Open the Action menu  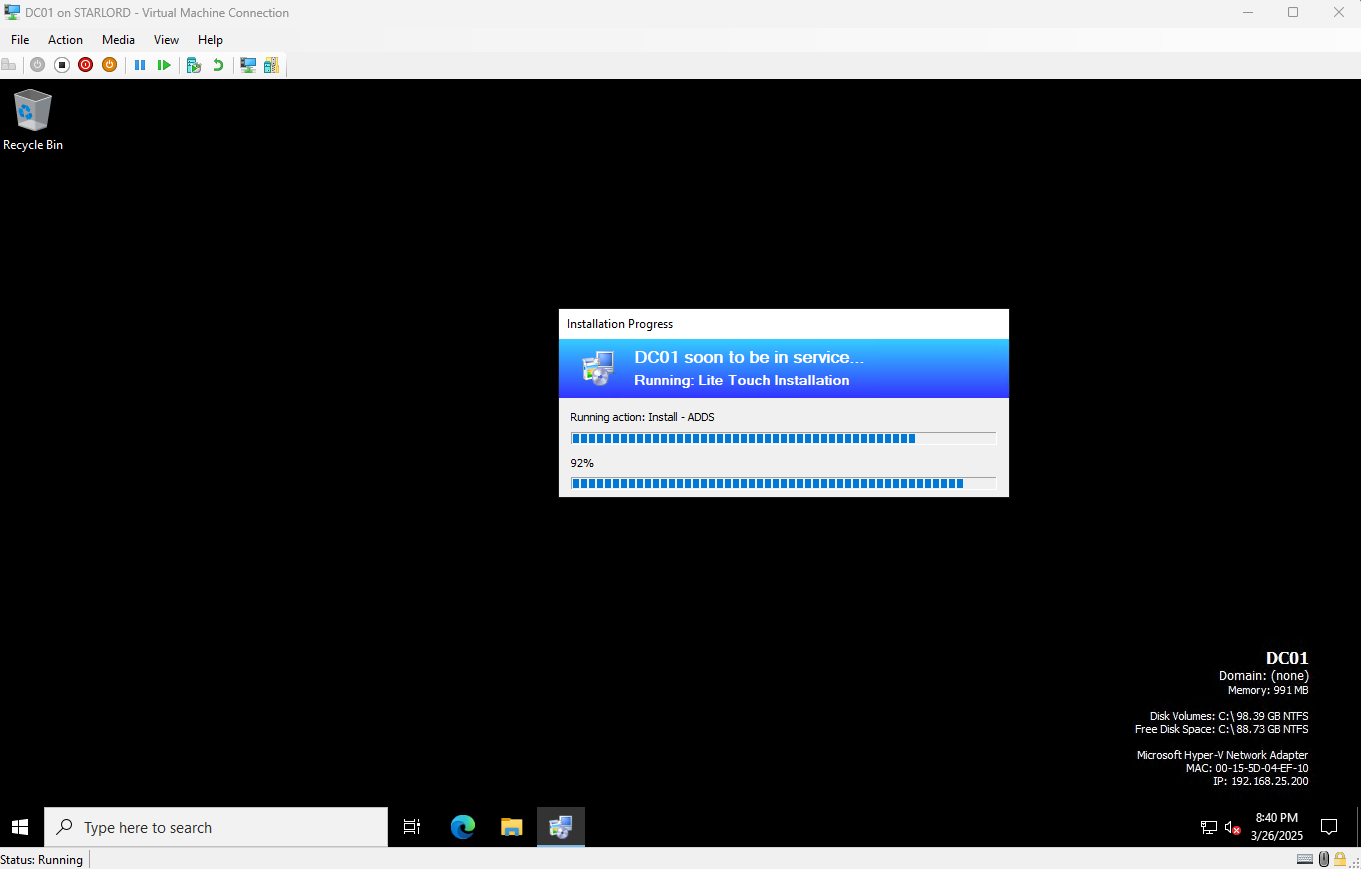pyautogui.click(x=65, y=40)
